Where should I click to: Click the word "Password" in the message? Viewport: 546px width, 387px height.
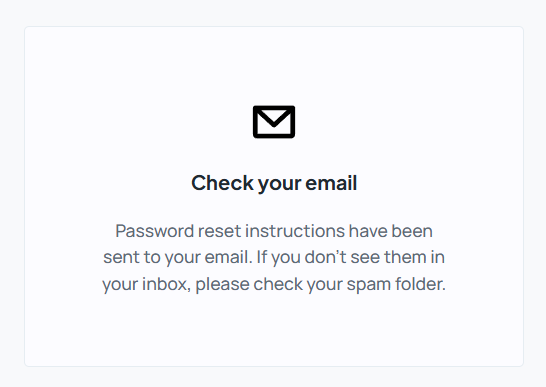[x=155, y=231]
